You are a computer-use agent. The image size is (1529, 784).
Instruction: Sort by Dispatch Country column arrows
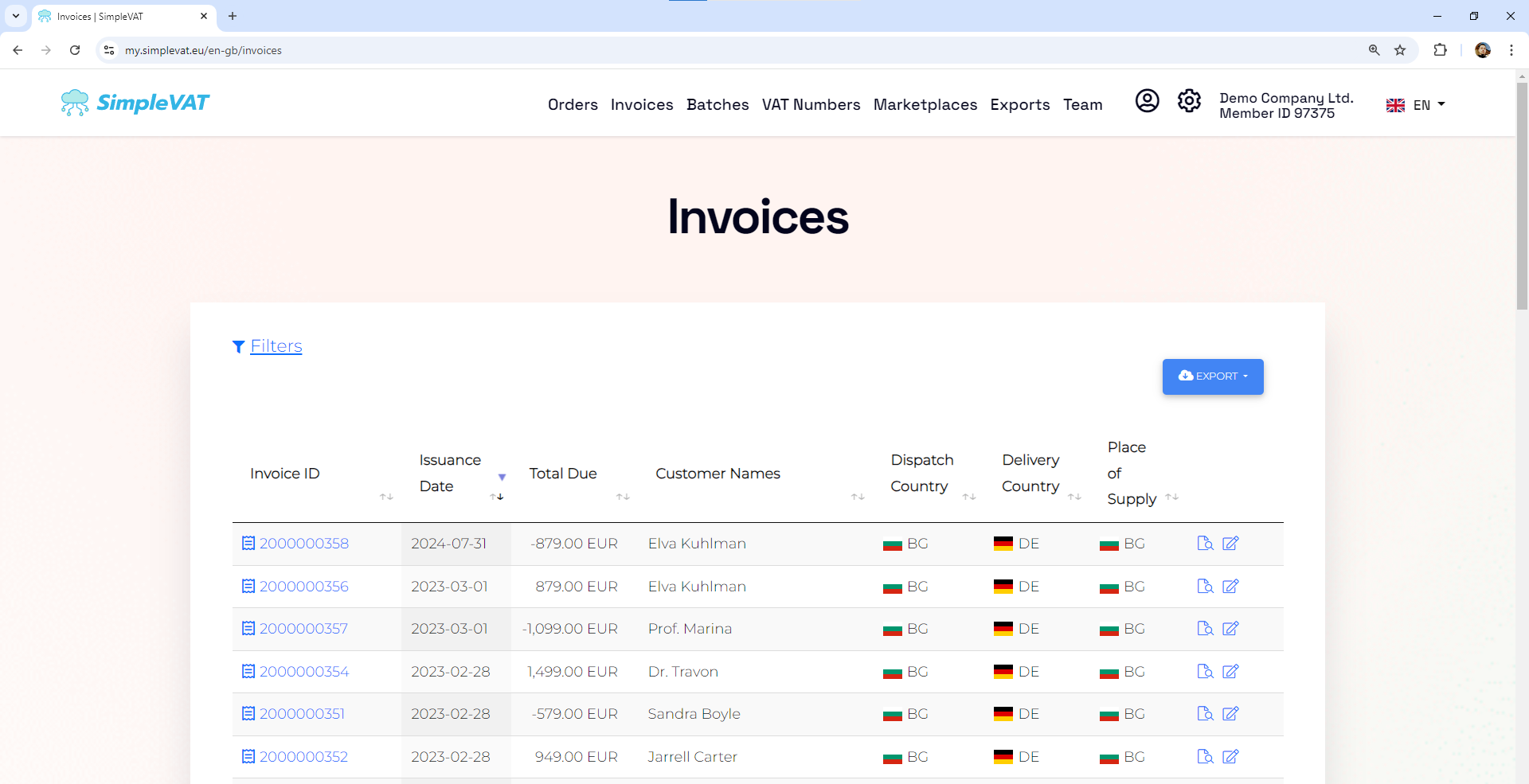coord(969,497)
